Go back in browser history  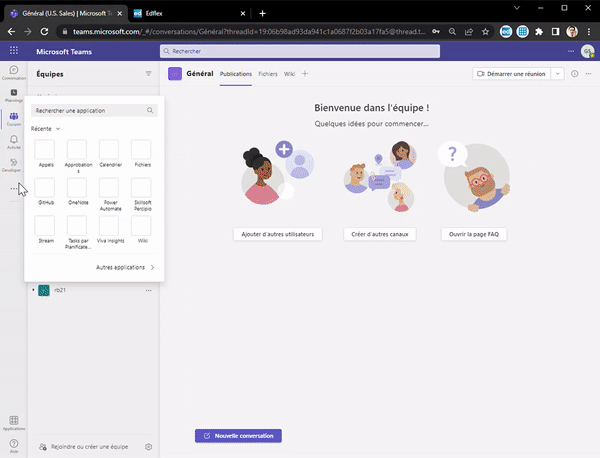tap(11, 32)
